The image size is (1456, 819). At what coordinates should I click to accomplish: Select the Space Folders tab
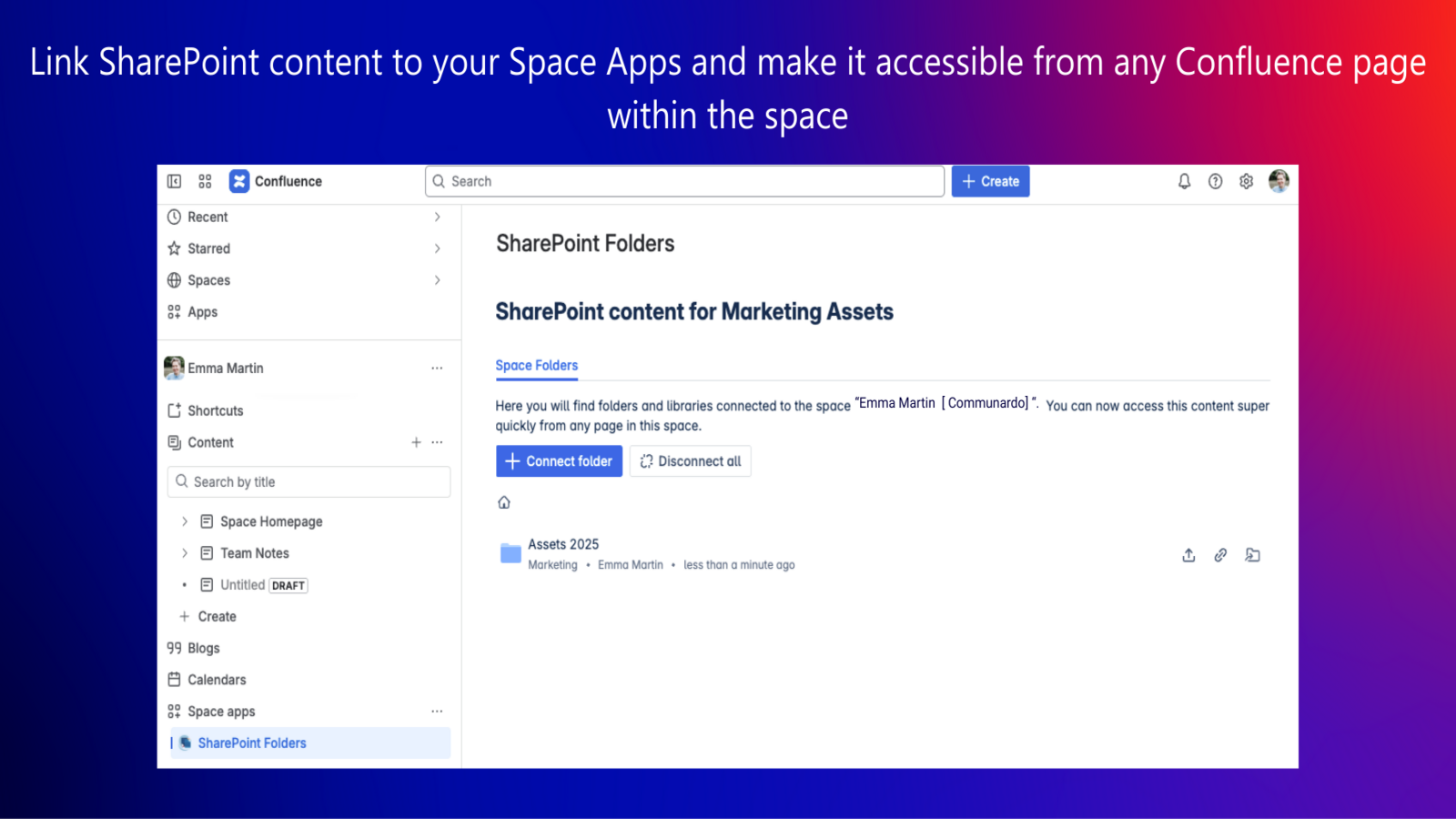coord(536,365)
